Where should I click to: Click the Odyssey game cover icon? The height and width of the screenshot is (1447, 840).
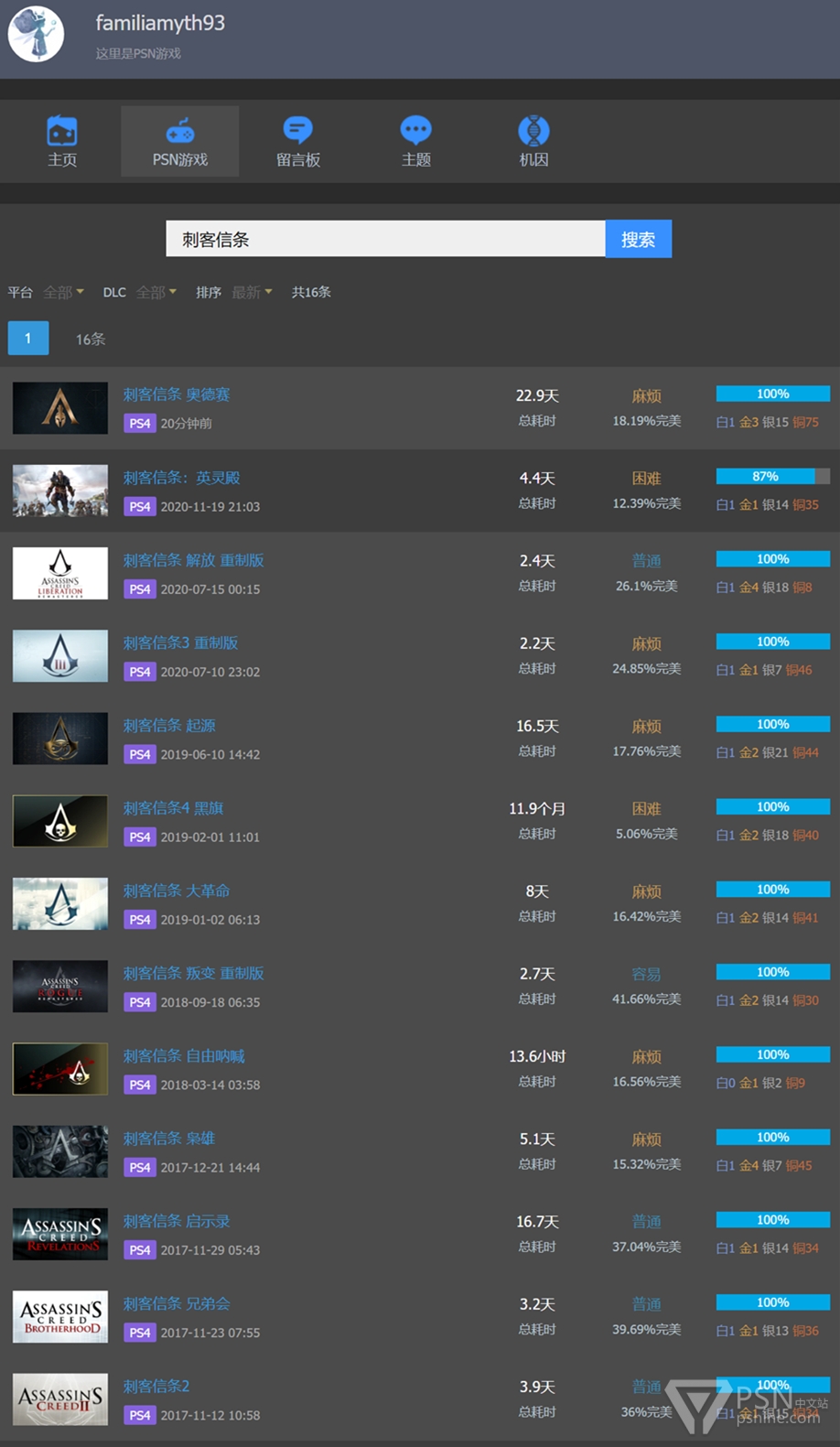[x=60, y=408]
